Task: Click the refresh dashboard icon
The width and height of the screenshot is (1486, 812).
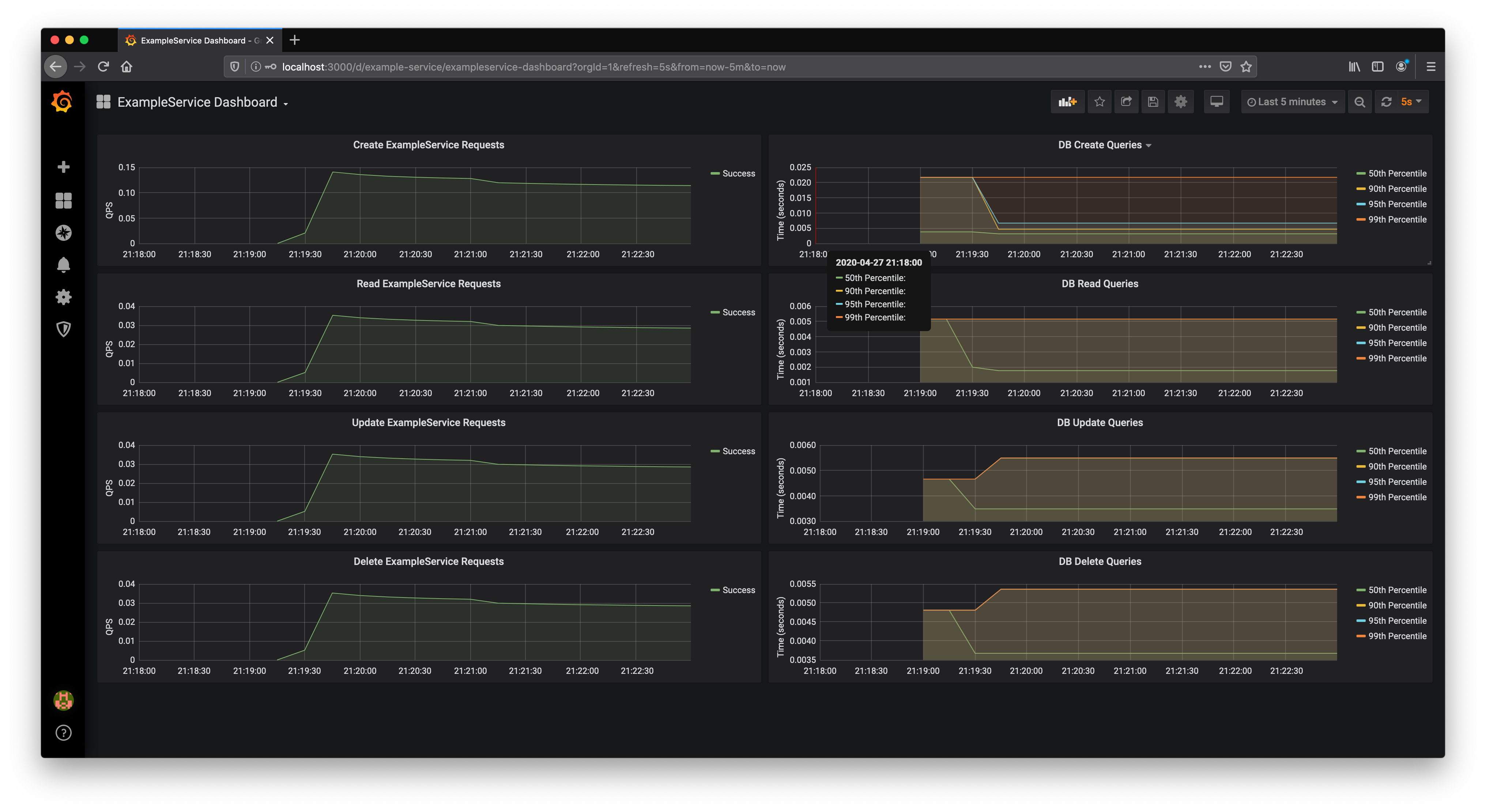Action: coord(1386,102)
